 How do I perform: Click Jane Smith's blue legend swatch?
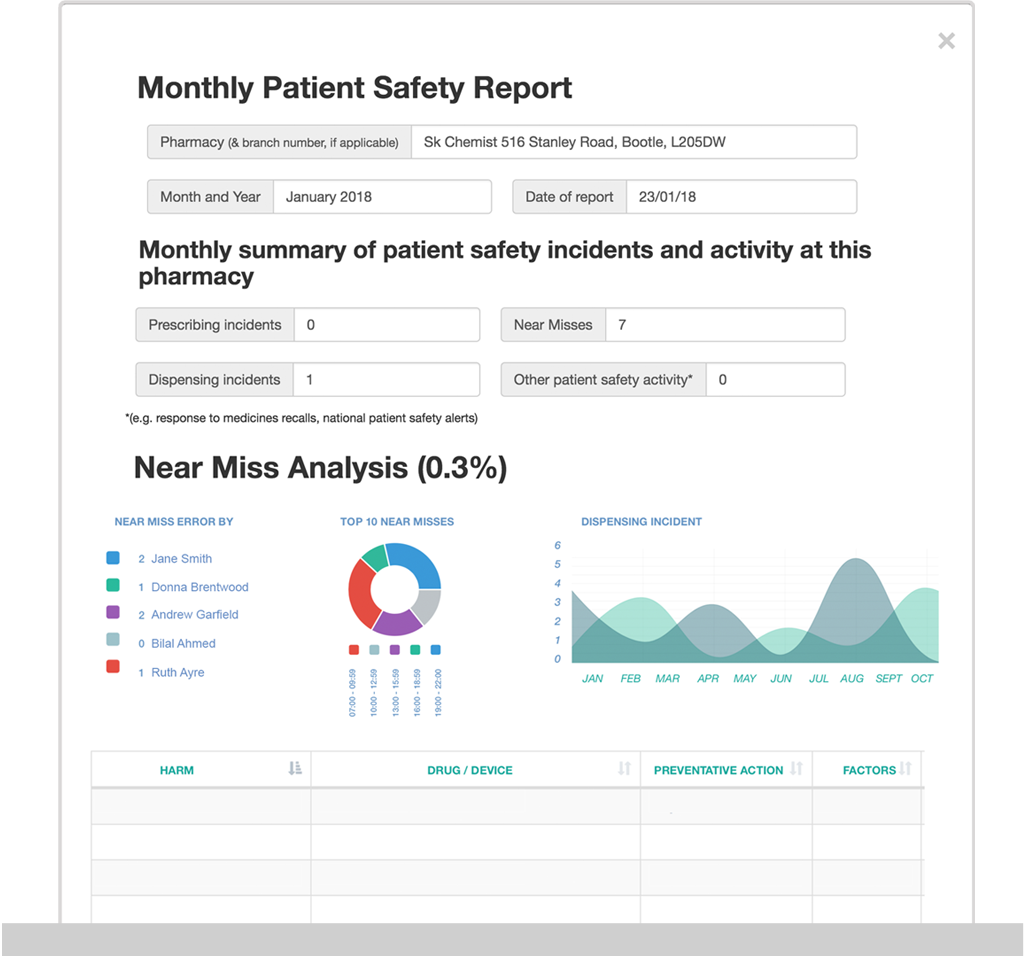point(112,558)
